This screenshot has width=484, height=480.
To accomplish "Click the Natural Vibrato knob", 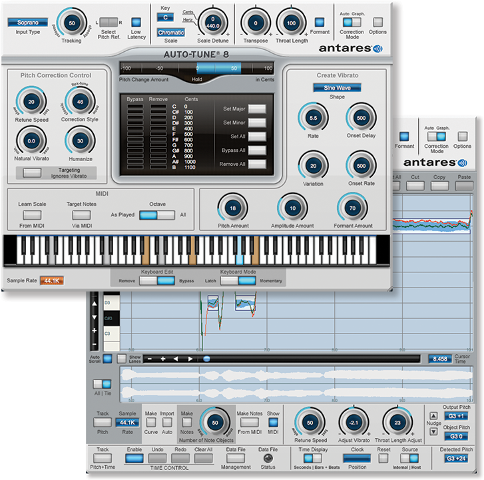I will coord(31,141).
